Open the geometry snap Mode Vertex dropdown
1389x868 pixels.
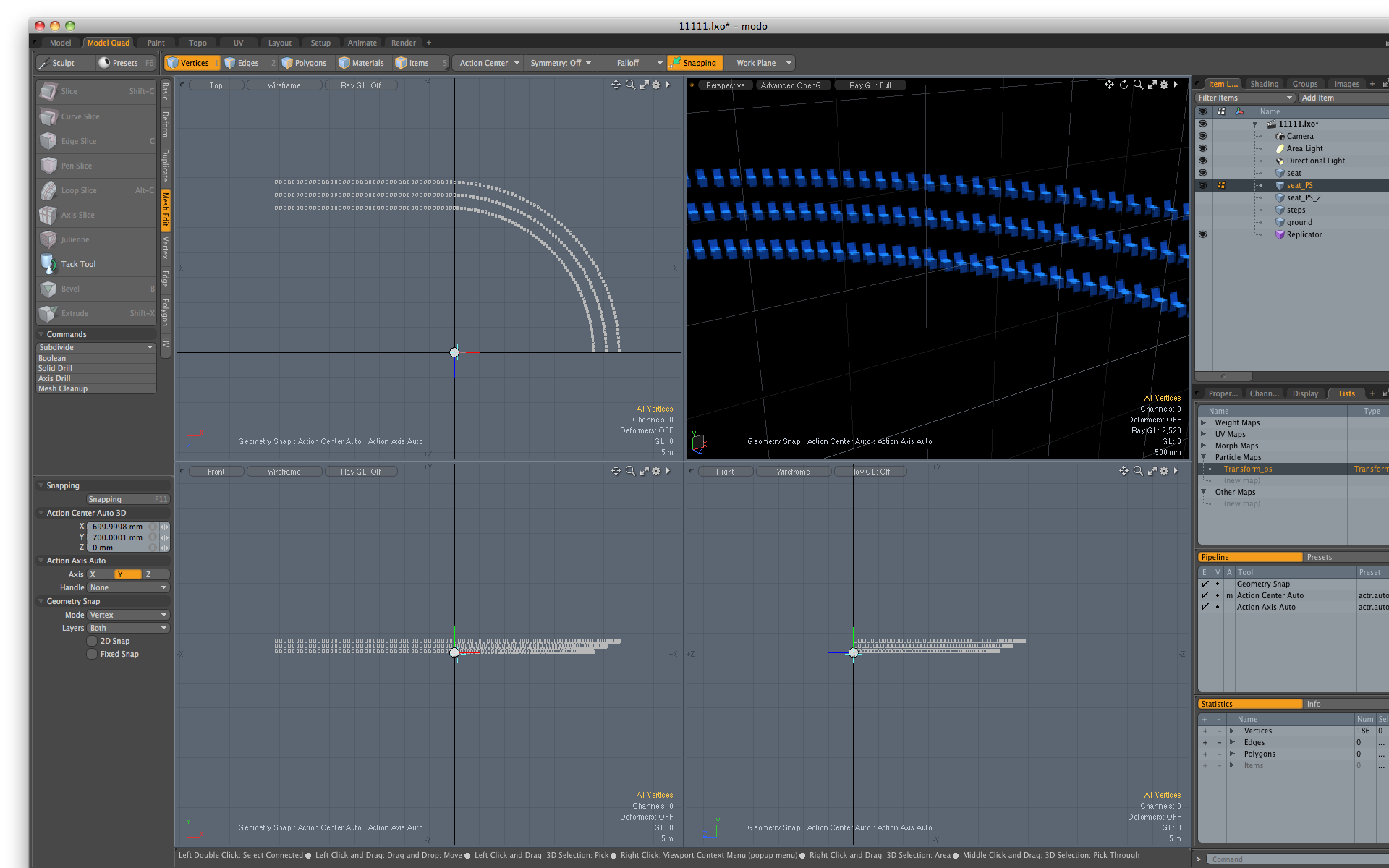coord(128,615)
